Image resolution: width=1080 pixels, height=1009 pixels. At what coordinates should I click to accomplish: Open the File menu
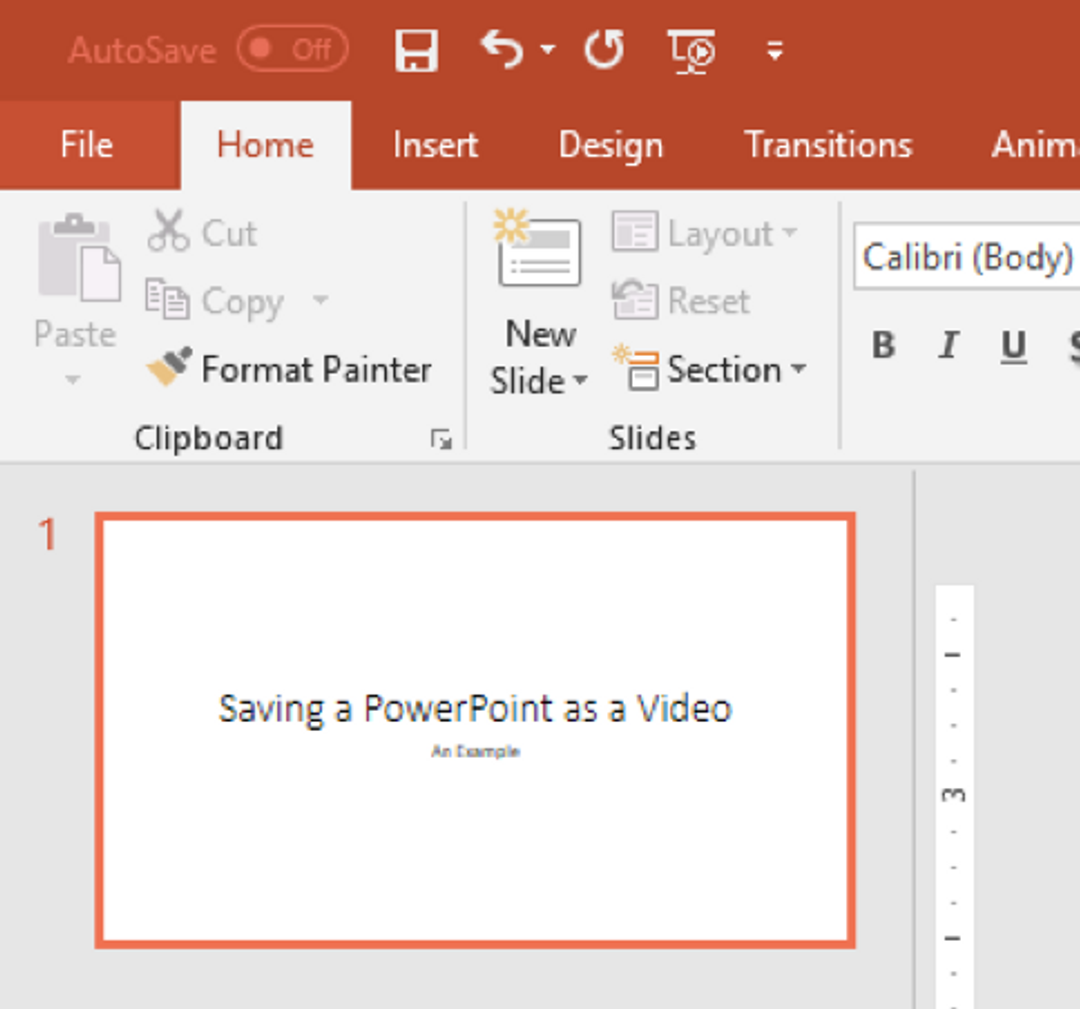[85, 144]
